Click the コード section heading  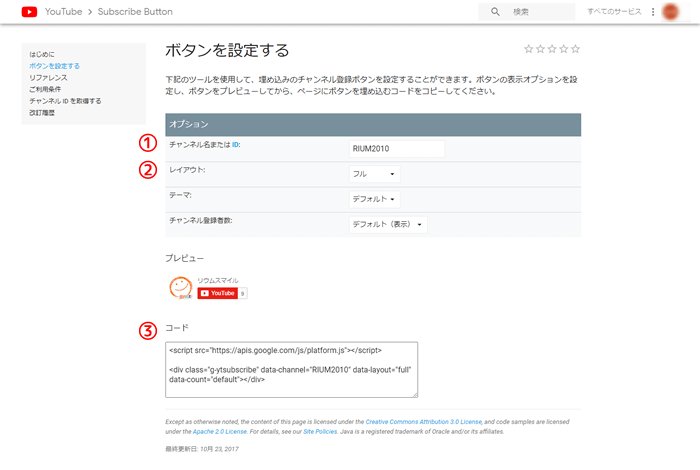[x=177, y=328]
